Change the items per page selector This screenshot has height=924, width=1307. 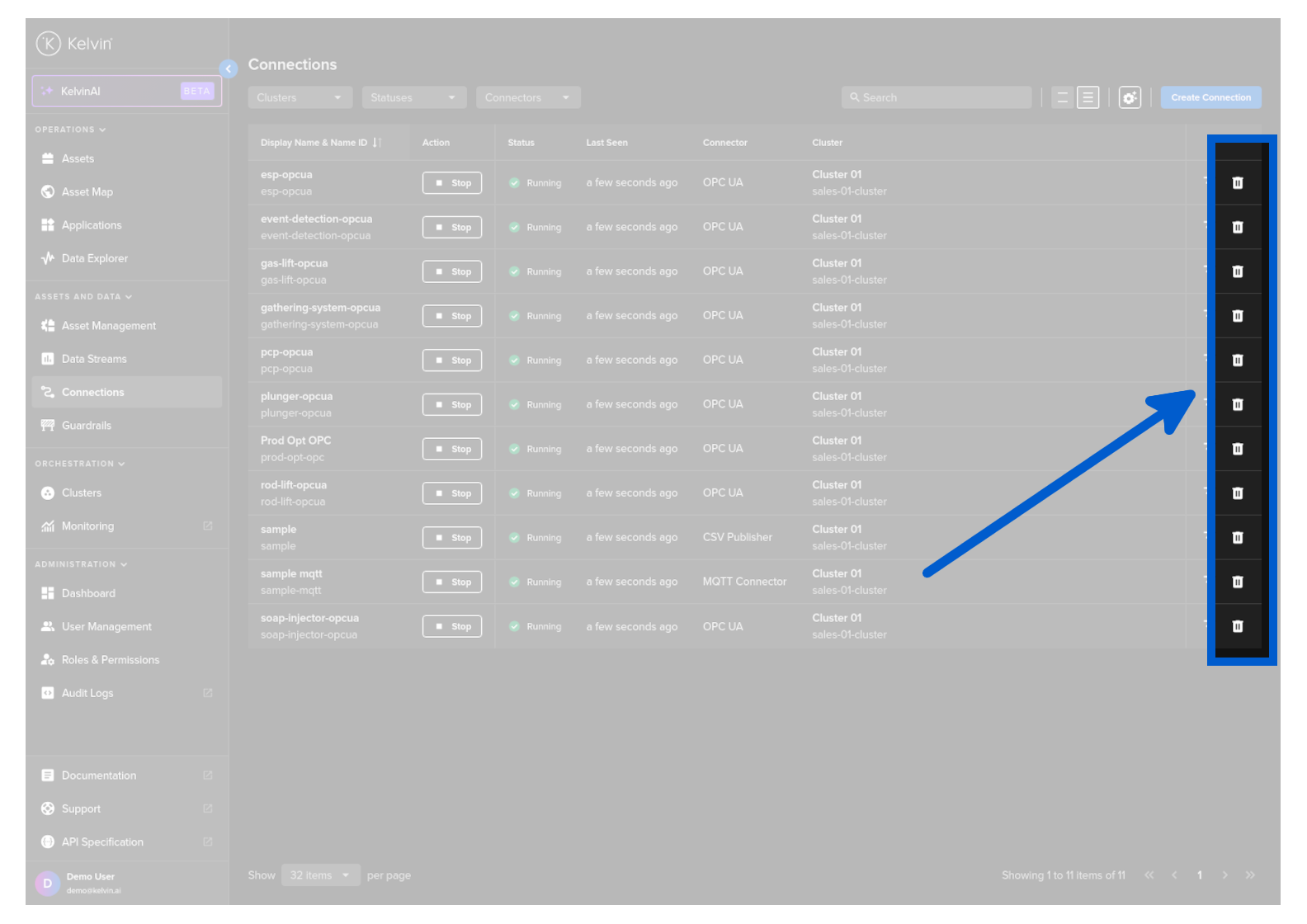320,875
